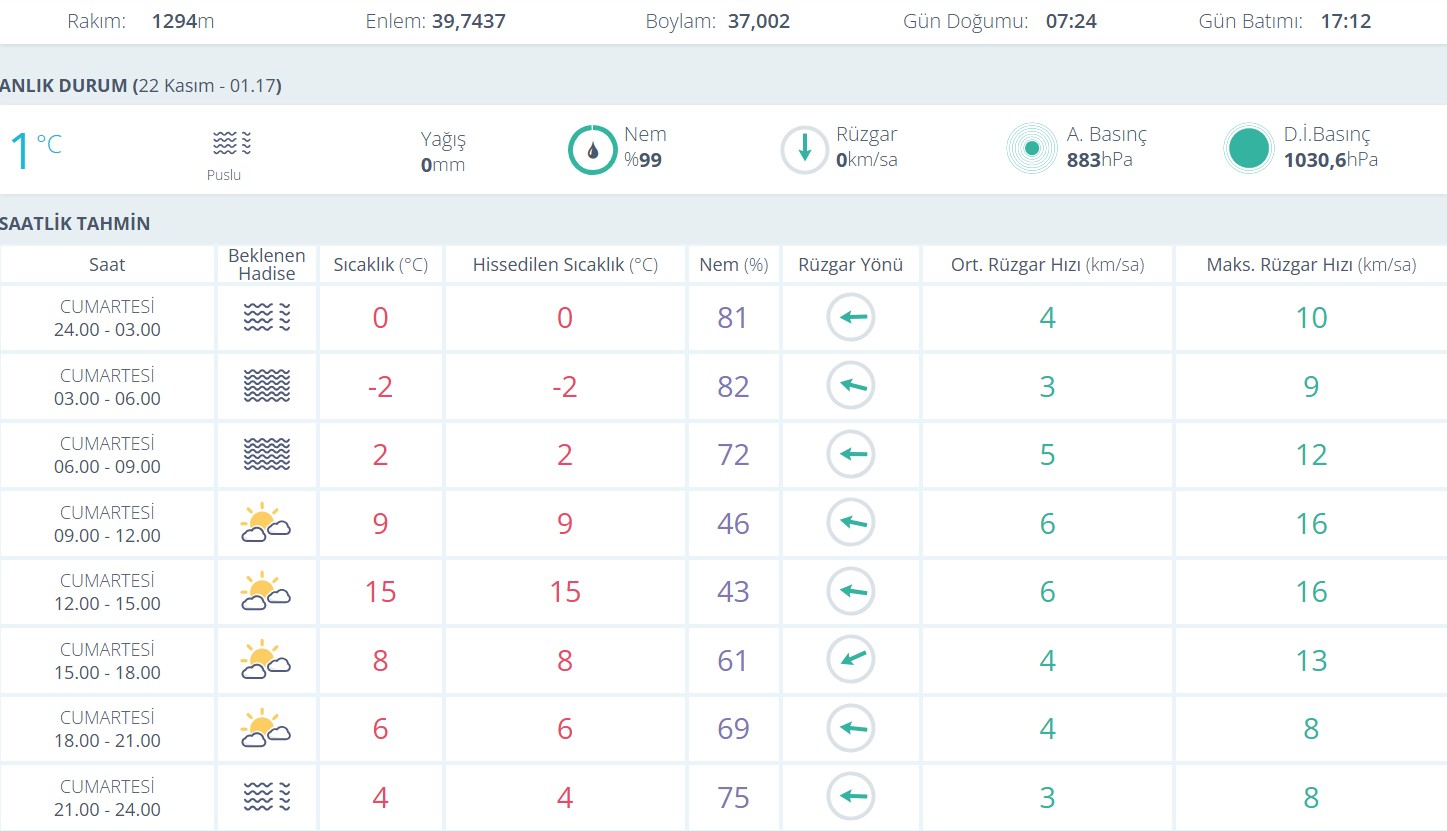1447x831 pixels.
Task: Click the partly sunny icon for 12.00 - 15.00
Action: [266, 592]
